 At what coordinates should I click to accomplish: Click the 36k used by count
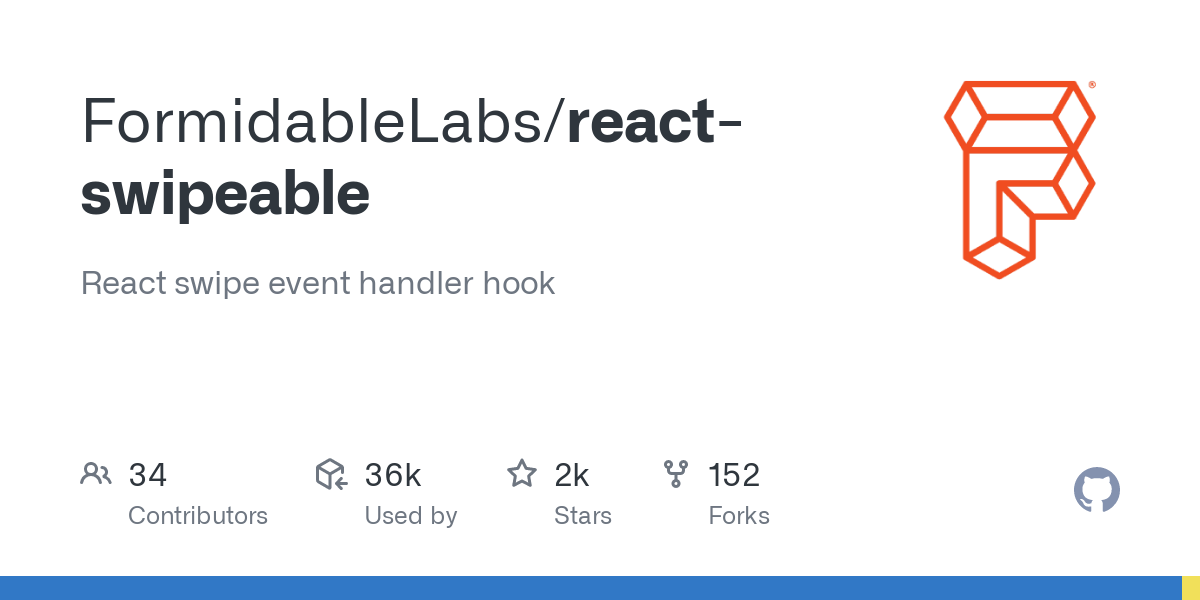(393, 475)
